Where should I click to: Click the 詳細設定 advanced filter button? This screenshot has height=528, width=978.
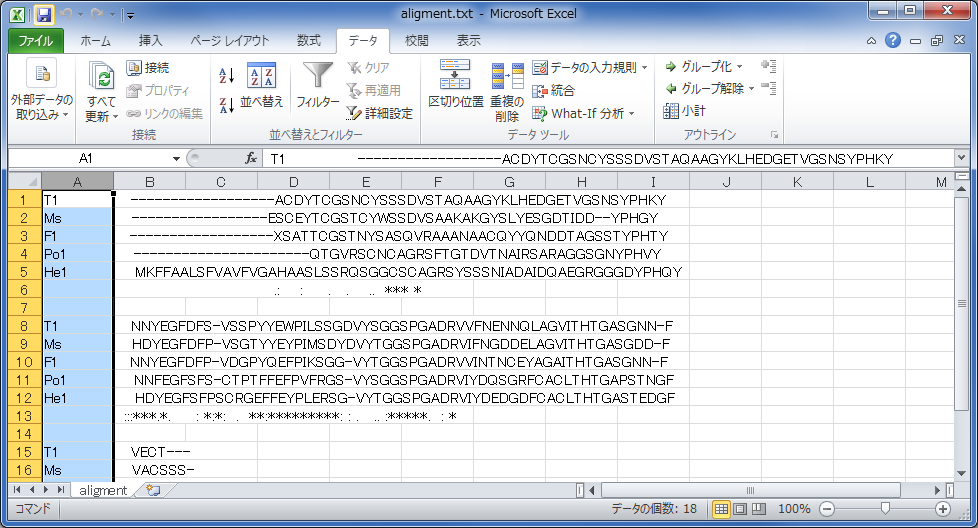point(380,113)
